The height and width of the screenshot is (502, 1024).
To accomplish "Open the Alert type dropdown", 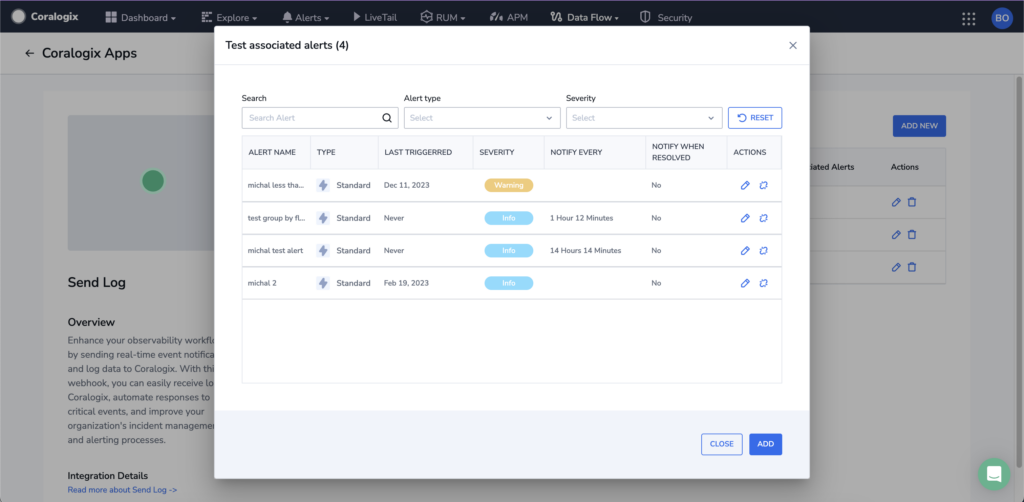I will click(x=482, y=118).
